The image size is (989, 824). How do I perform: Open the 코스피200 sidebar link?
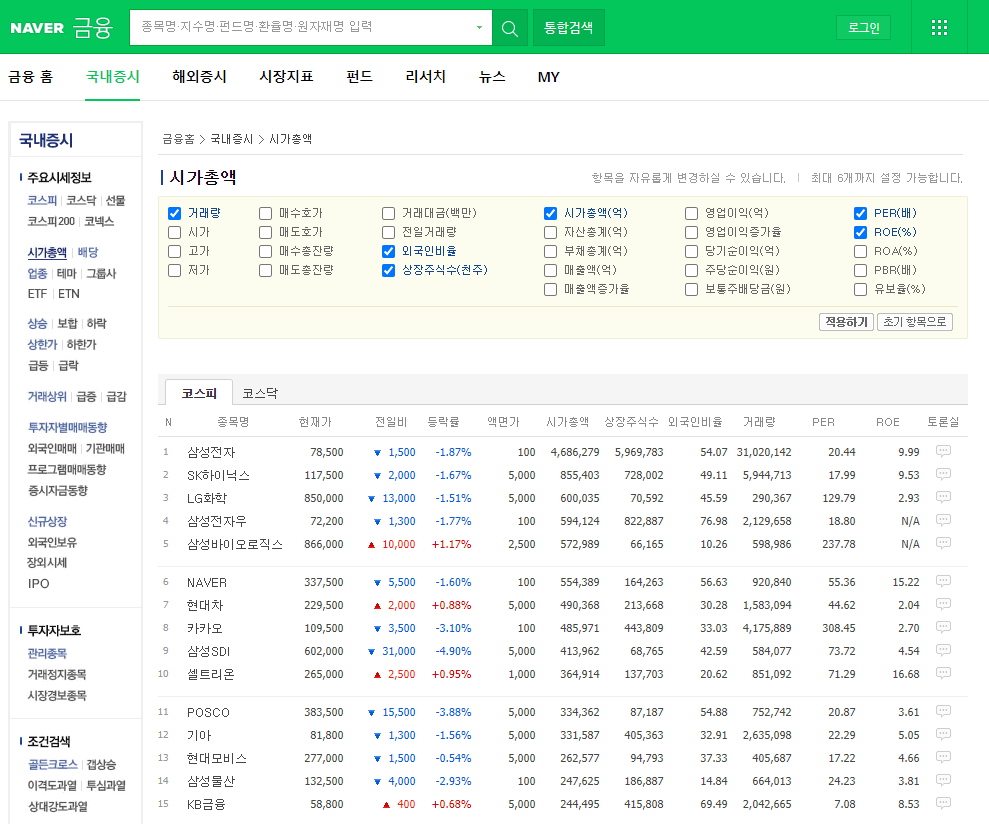point(51,221)
